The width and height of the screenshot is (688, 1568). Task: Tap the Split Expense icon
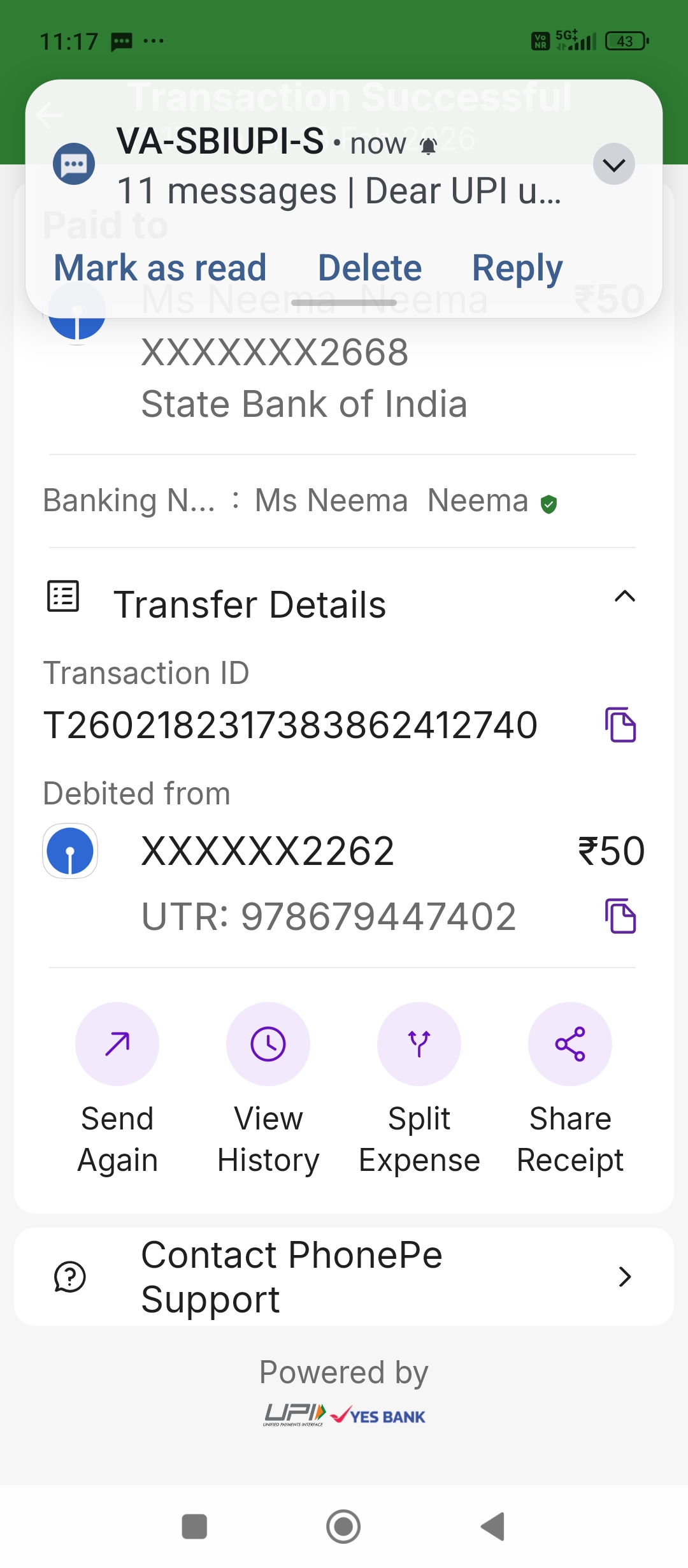tap(419, 1043)
